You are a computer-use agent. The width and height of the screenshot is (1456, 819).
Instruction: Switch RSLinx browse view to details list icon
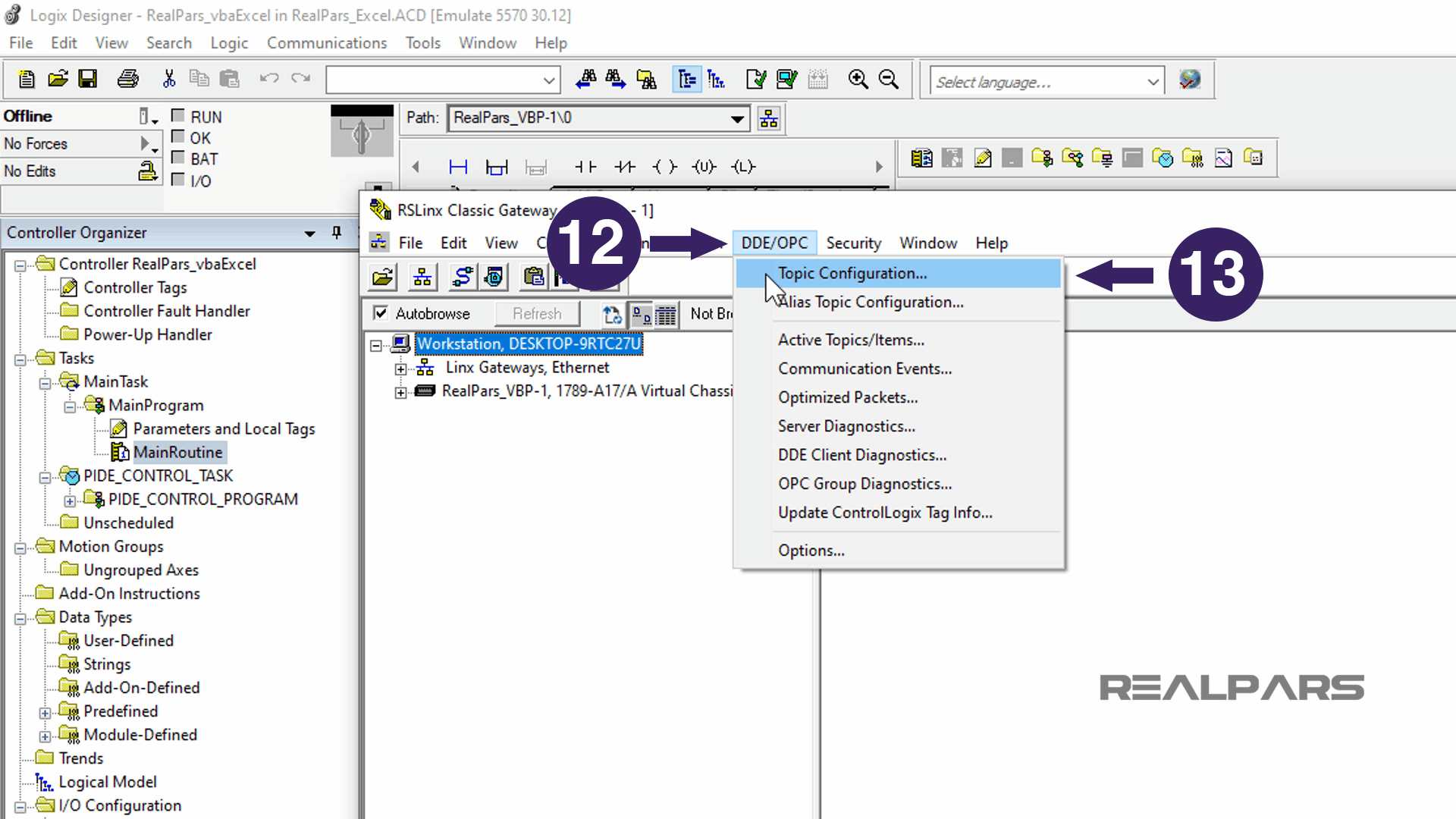[x=666, y=314]
